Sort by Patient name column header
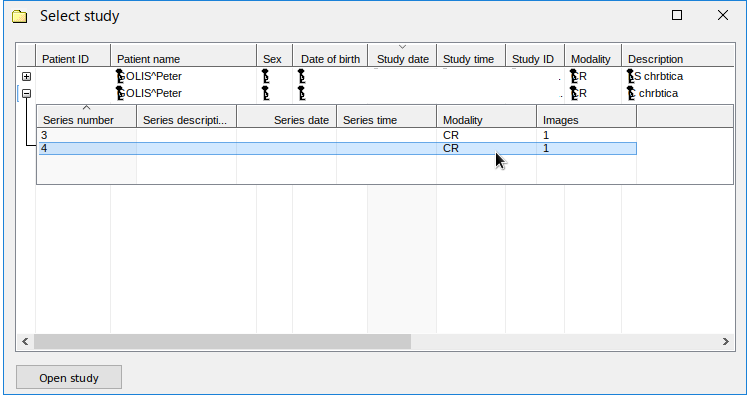The image size is (750, 398). tap(184, 55)
